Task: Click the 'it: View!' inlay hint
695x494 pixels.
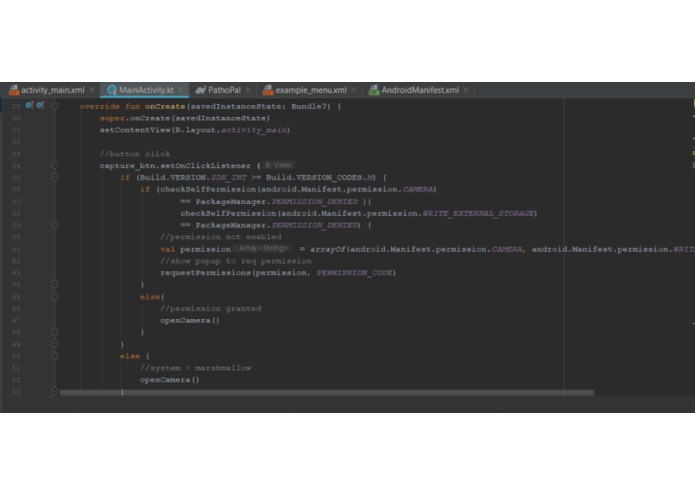Action: 279,165
